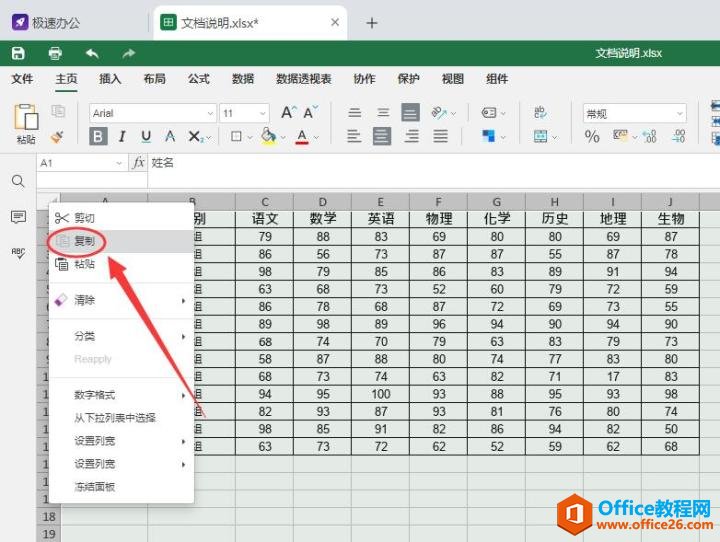Open the Arial font name dropdown
Screen dimensions: 720x542
click(152, 113)
